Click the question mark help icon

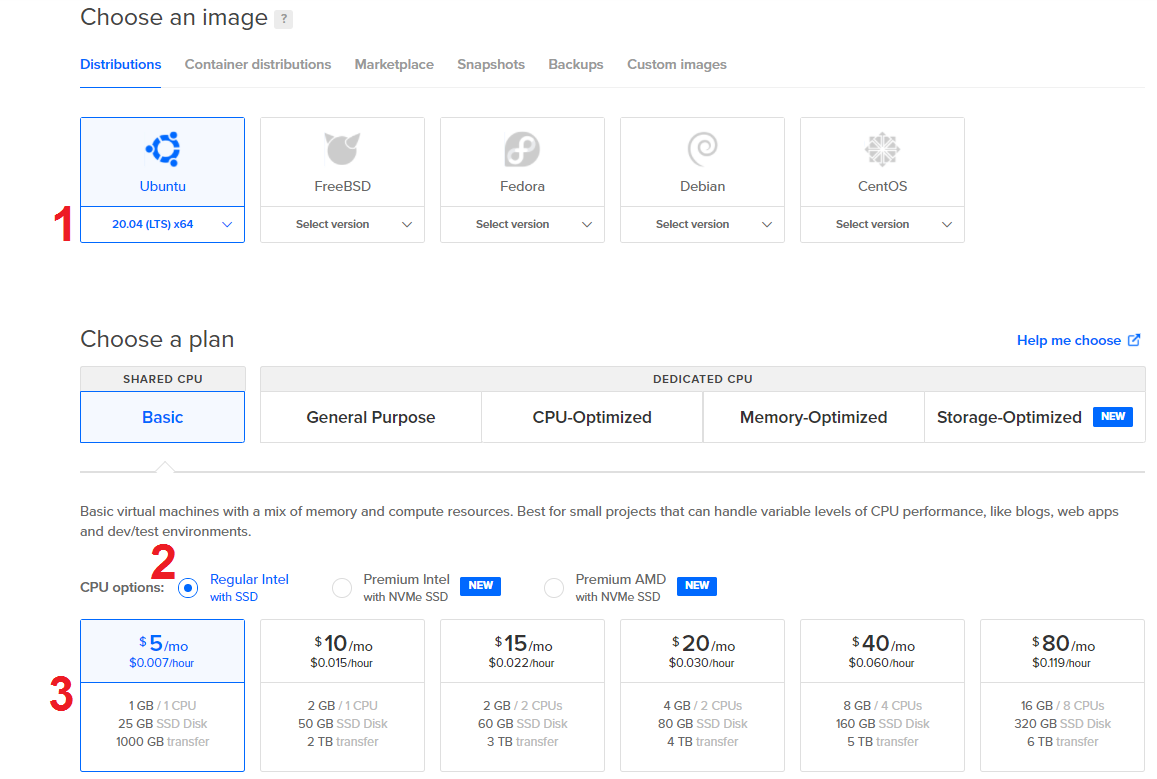[x=285, y=19]
